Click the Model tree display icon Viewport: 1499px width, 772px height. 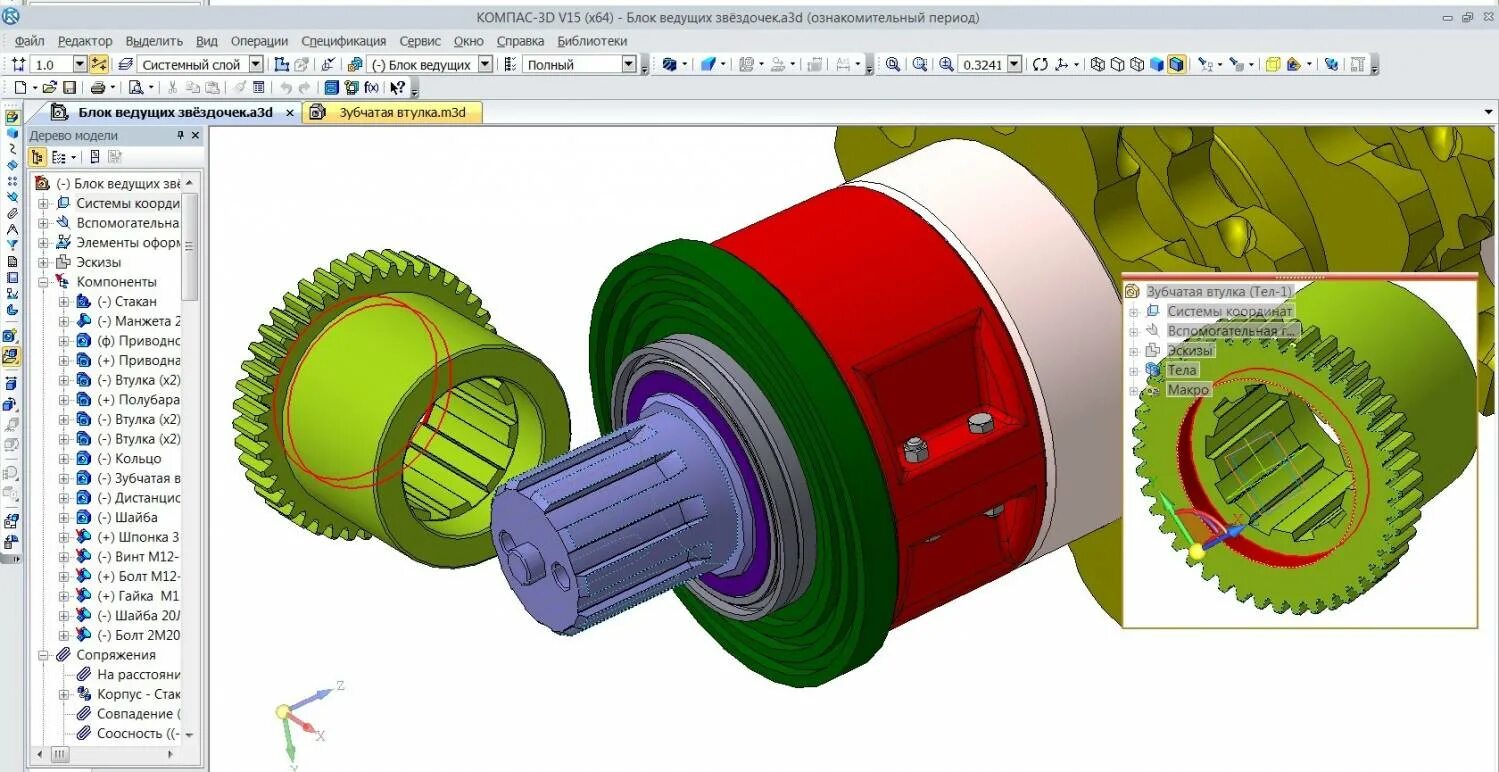click(37, 157)
